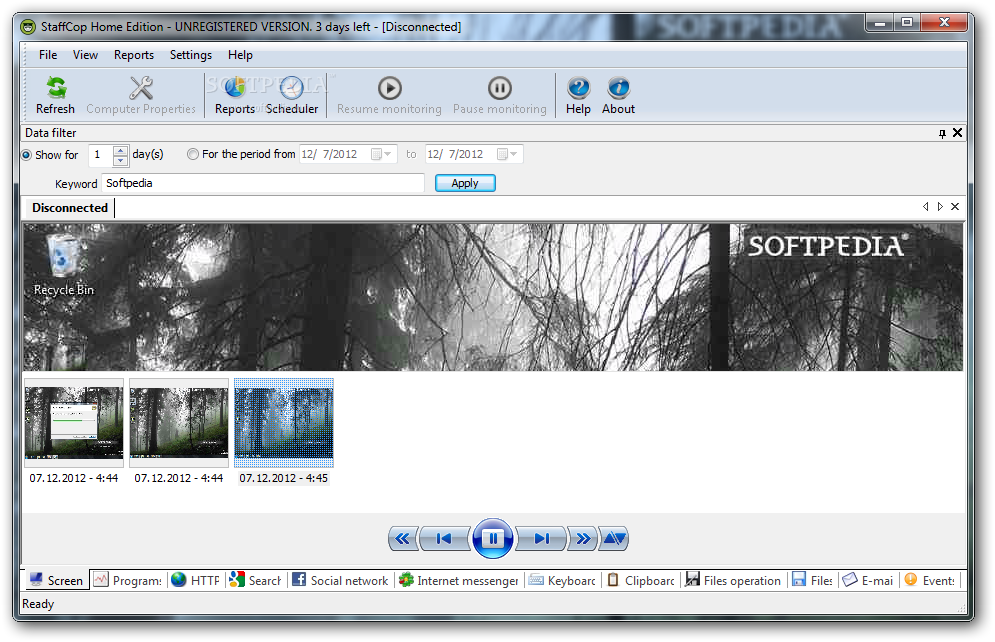Pause the screenshot slideshow
Image resolution: width=995 pixels, height=642 pixels.
493,539
